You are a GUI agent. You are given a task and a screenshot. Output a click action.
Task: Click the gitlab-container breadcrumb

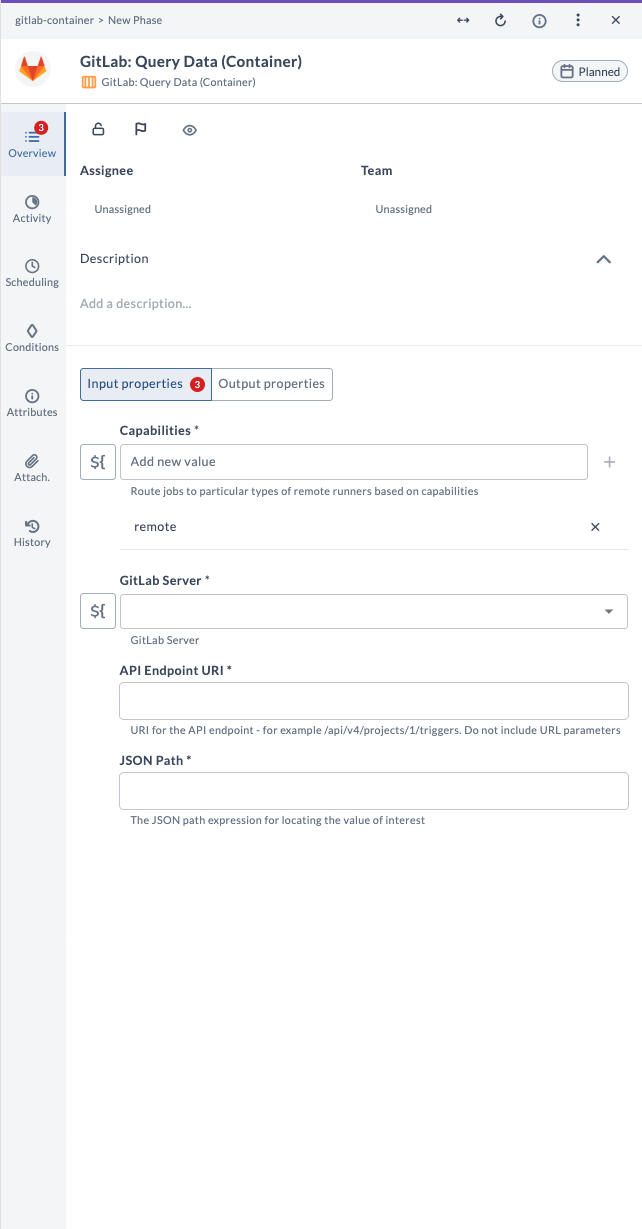point(53,20)
